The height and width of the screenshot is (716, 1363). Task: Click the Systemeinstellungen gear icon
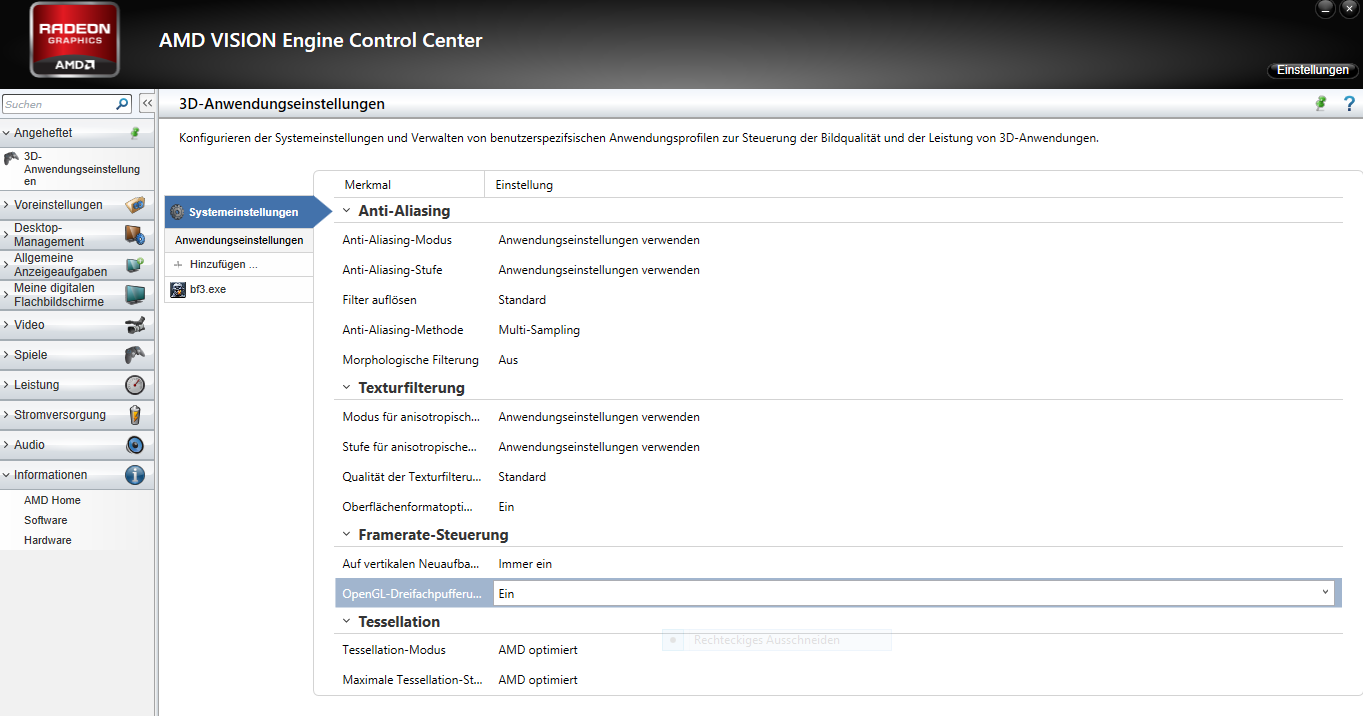pos(177,212)
